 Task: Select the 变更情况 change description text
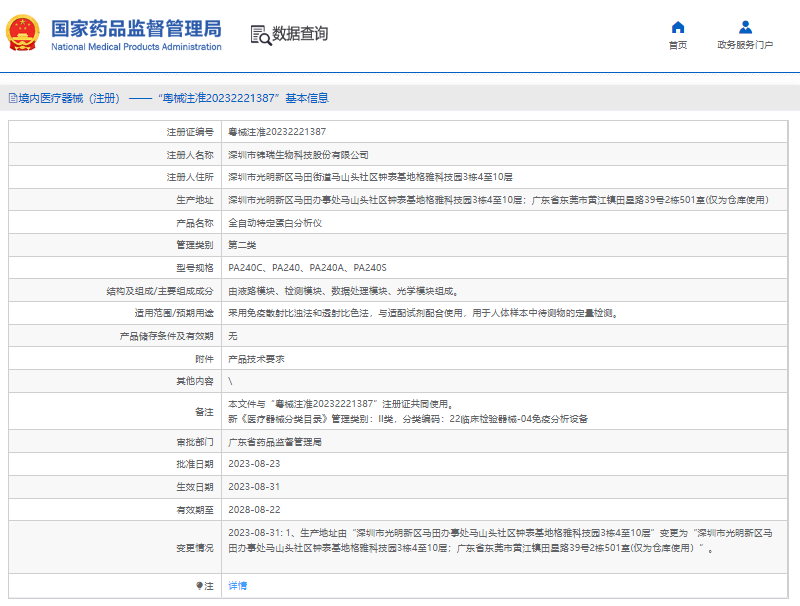coord(500,540)
